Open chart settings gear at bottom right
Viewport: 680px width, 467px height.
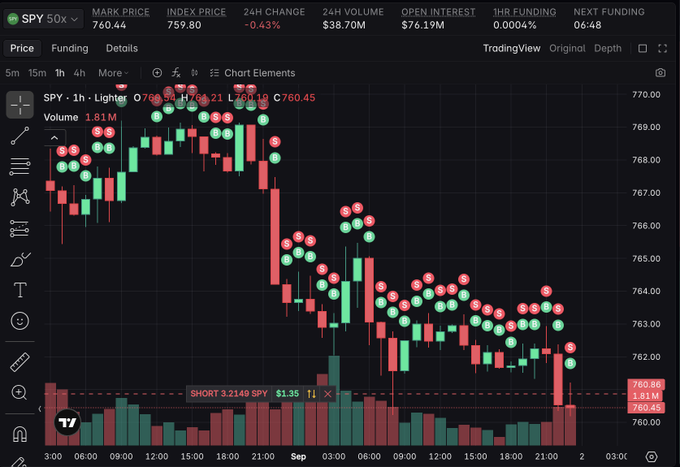point(651,456)
